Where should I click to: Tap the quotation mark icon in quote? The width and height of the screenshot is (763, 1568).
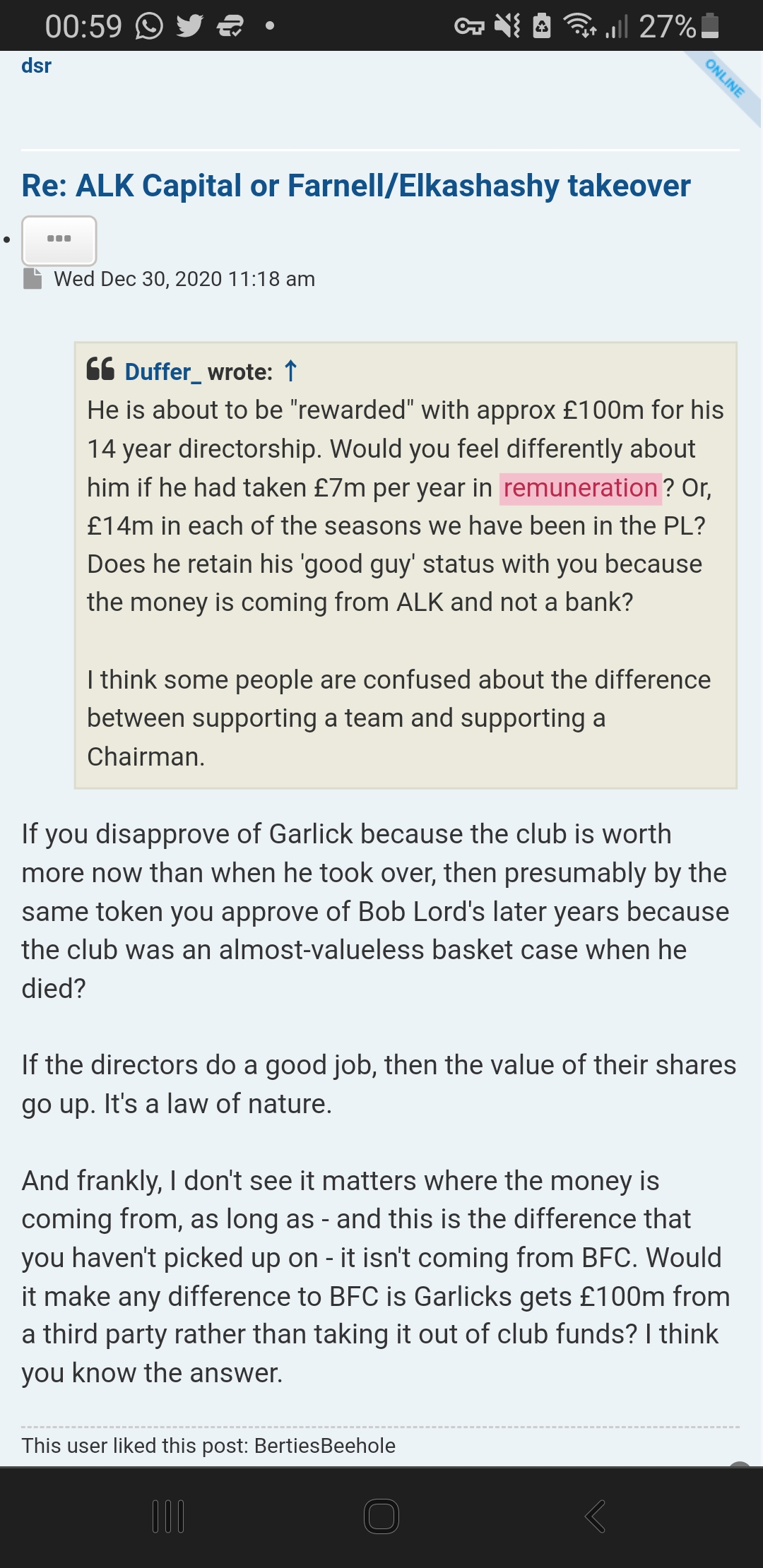click(100, 369)
